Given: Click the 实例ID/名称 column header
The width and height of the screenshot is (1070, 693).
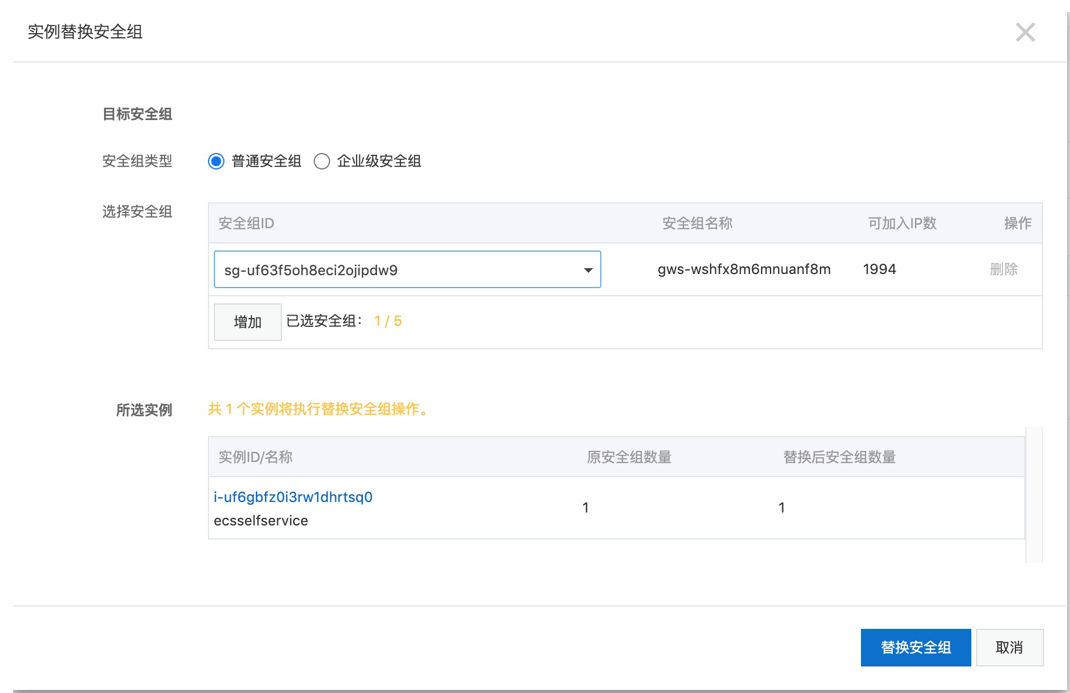Looking at the screenshot, I should 256,457.
